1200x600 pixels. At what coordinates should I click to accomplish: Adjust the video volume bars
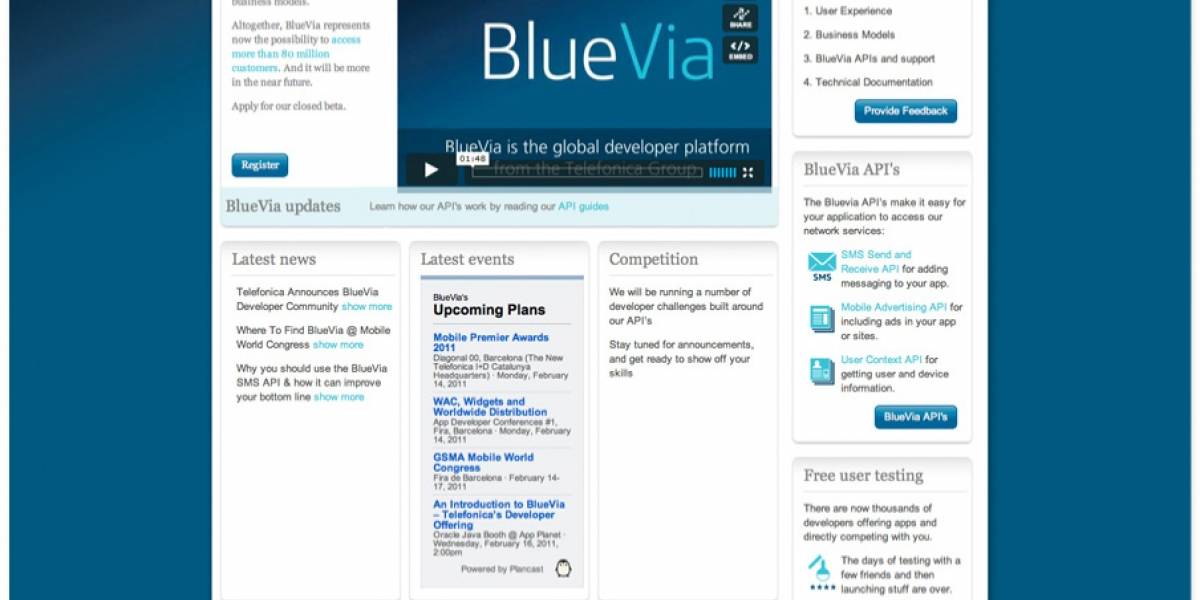[722, 172]
